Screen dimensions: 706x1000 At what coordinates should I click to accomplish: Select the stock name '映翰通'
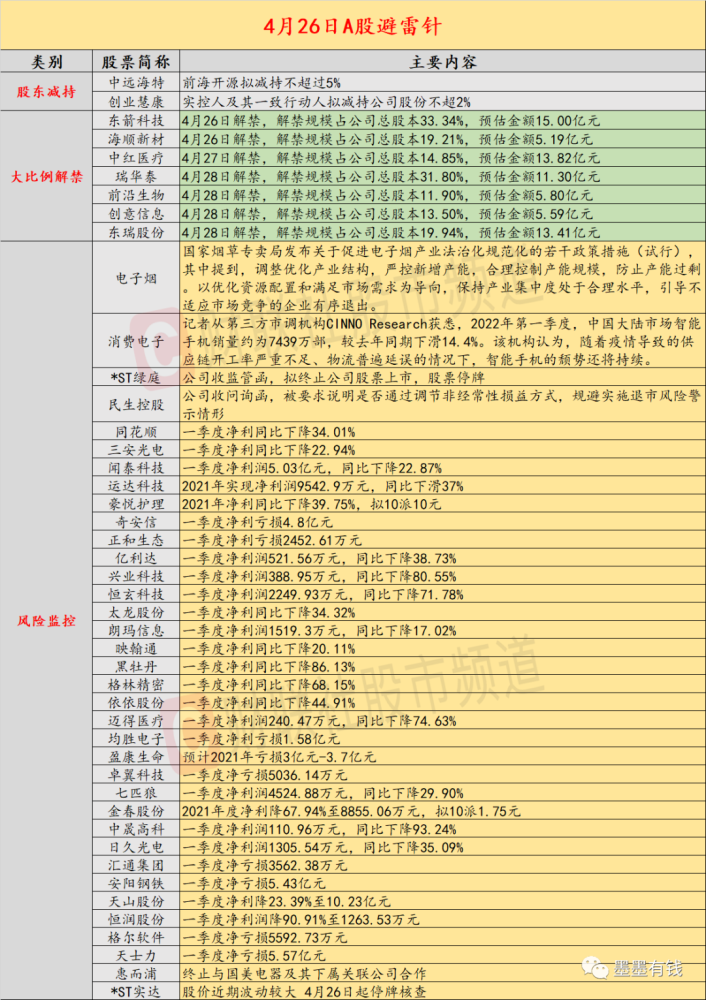[136, 649]
